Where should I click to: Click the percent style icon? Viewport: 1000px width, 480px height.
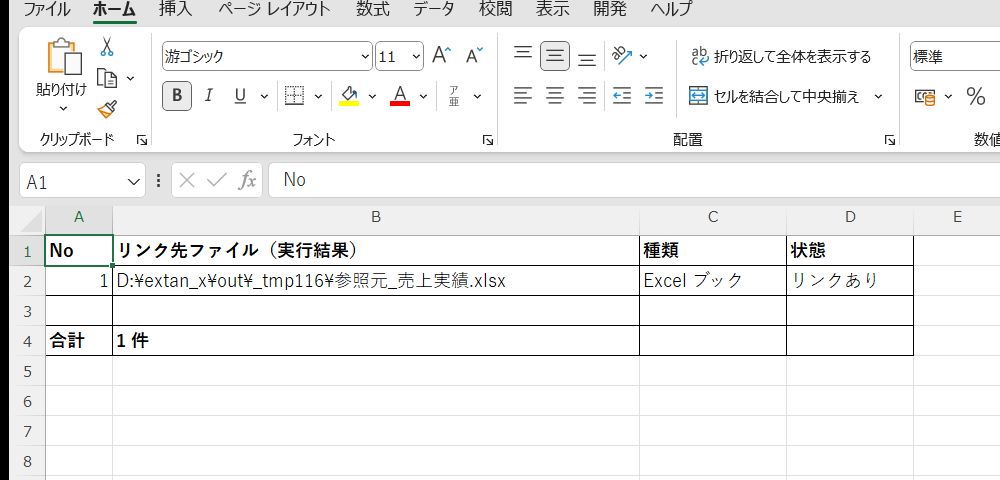tap(976, 96)
